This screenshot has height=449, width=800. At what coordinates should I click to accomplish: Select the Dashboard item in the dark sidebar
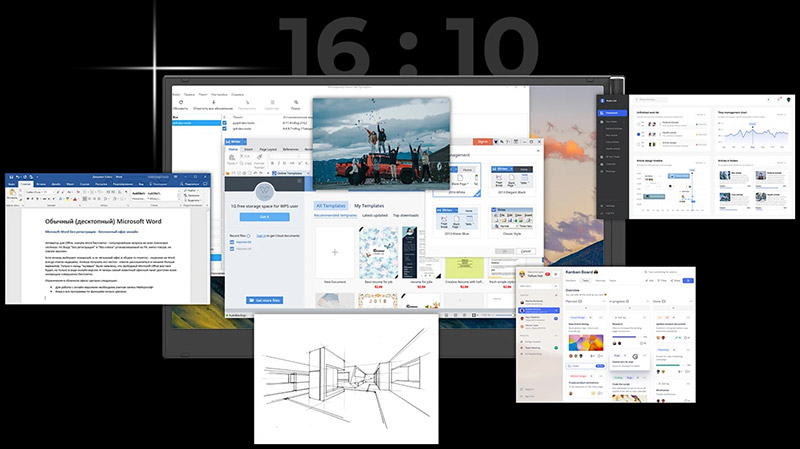tap(612, 113)
